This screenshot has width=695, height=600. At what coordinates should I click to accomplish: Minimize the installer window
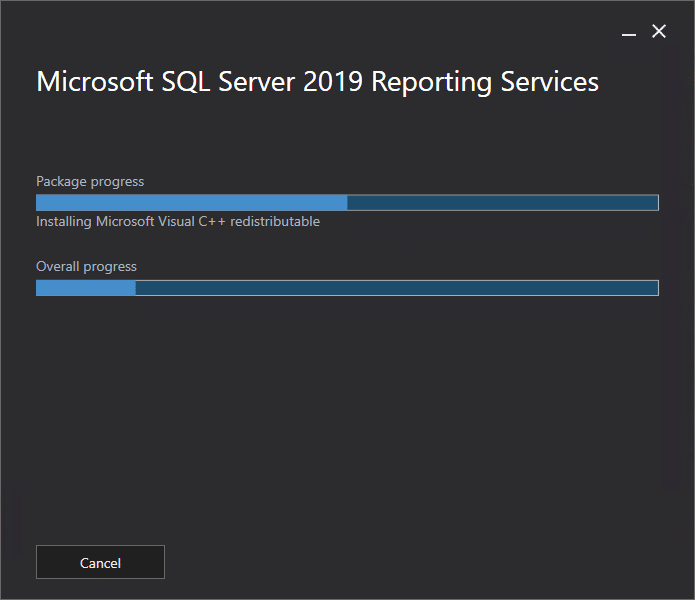(x=629, y=33)
